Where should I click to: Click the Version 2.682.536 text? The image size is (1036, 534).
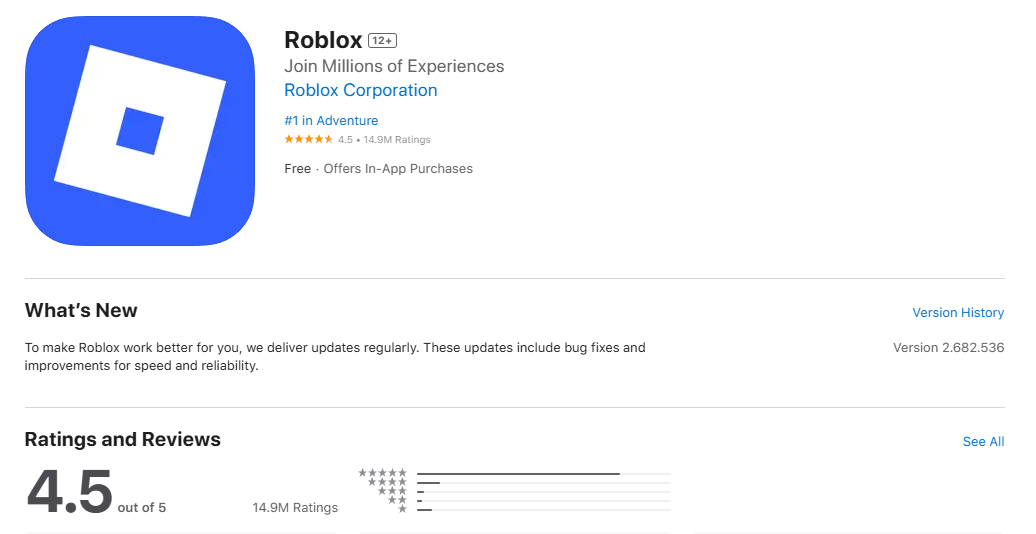[948, 348]
